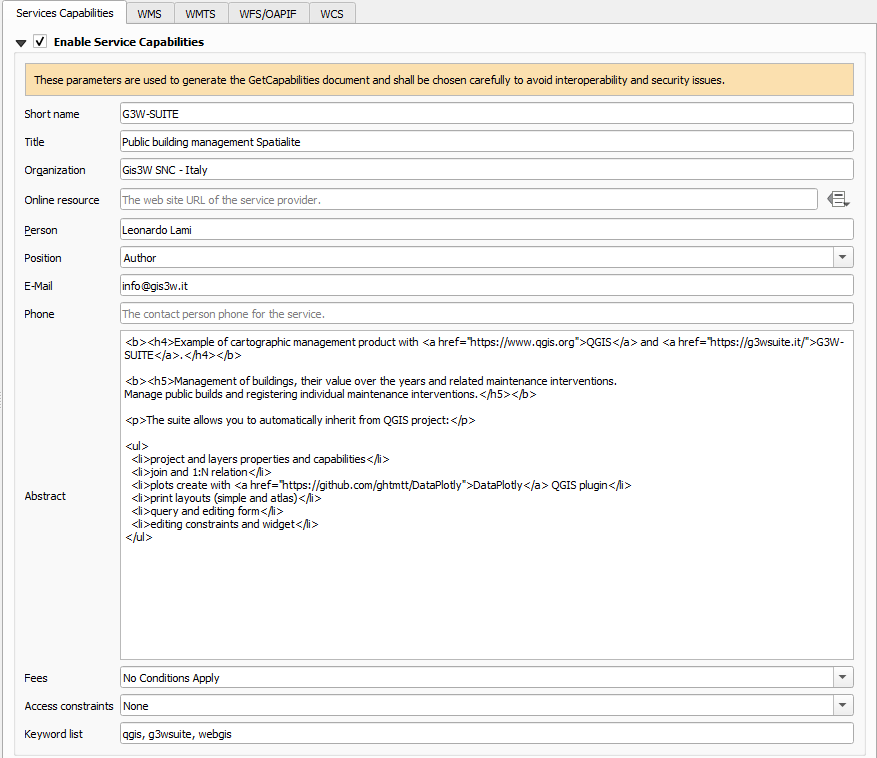Click the Person field containing Leonardo Lami
877x758 pixels.
(x=487, y=230)
